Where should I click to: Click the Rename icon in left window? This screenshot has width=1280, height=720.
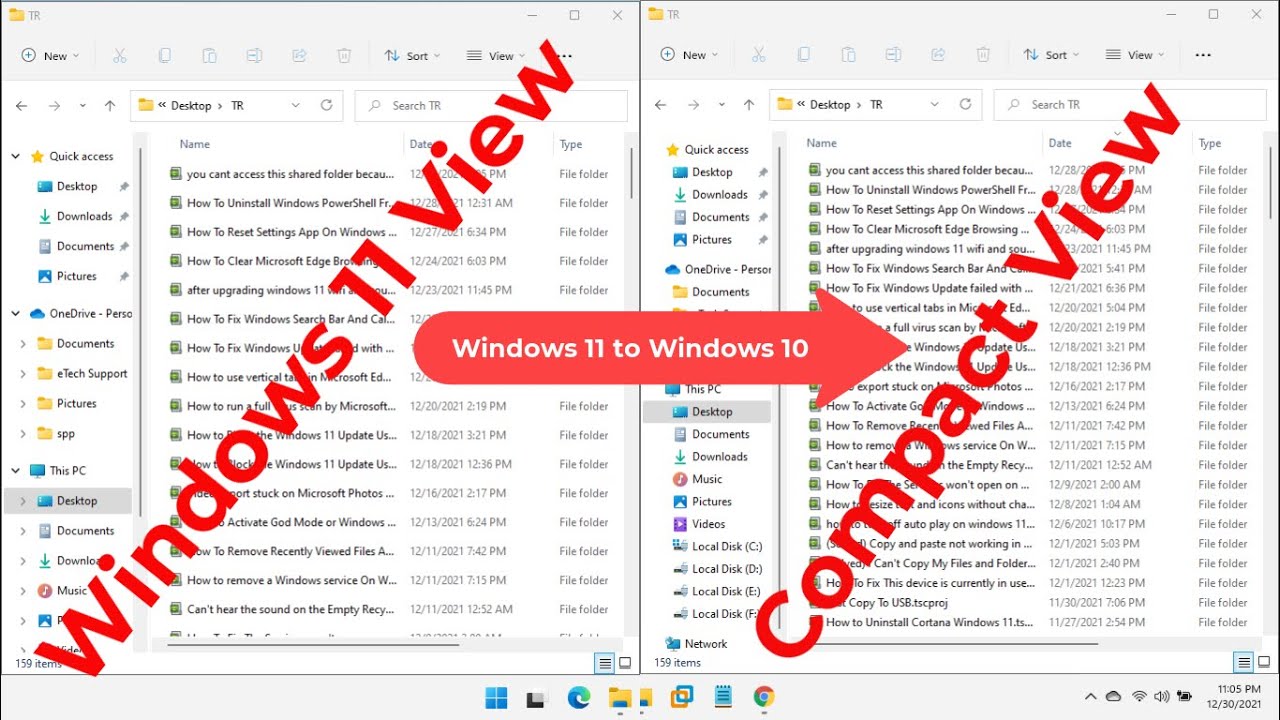(254, 56)
